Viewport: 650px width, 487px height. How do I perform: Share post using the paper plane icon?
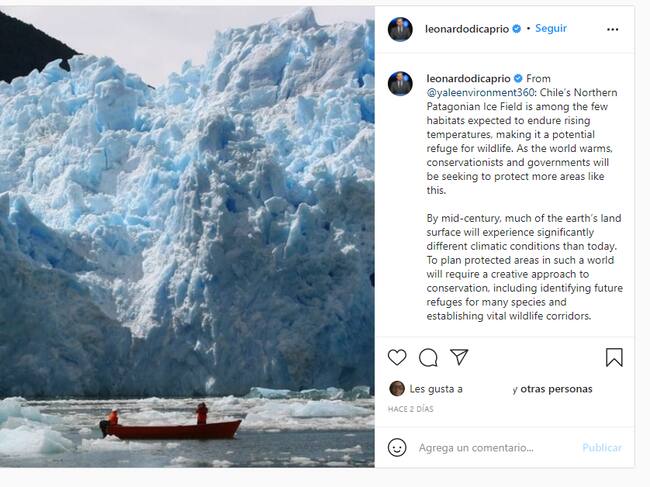(459, 357)
